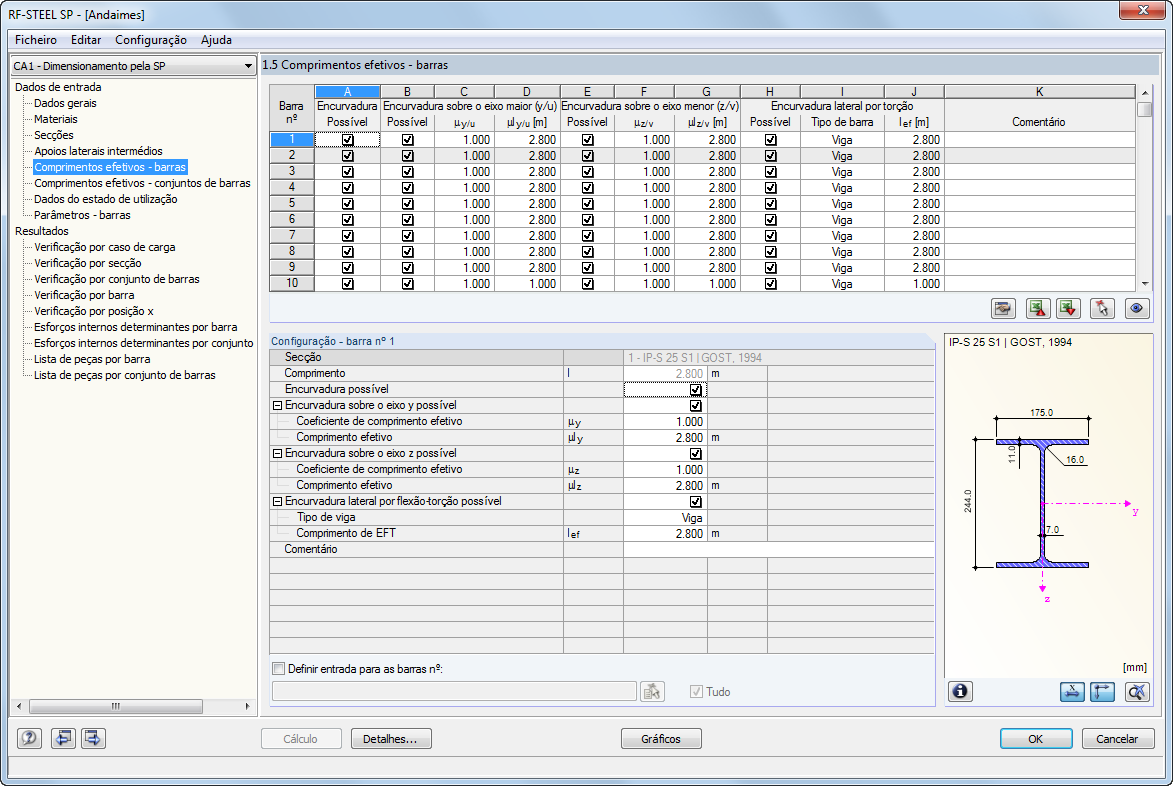Click the pick-bars icon next to the bars field
Image resolution: width=1173 pixels, height=786 pixels.
pos(652,692)
